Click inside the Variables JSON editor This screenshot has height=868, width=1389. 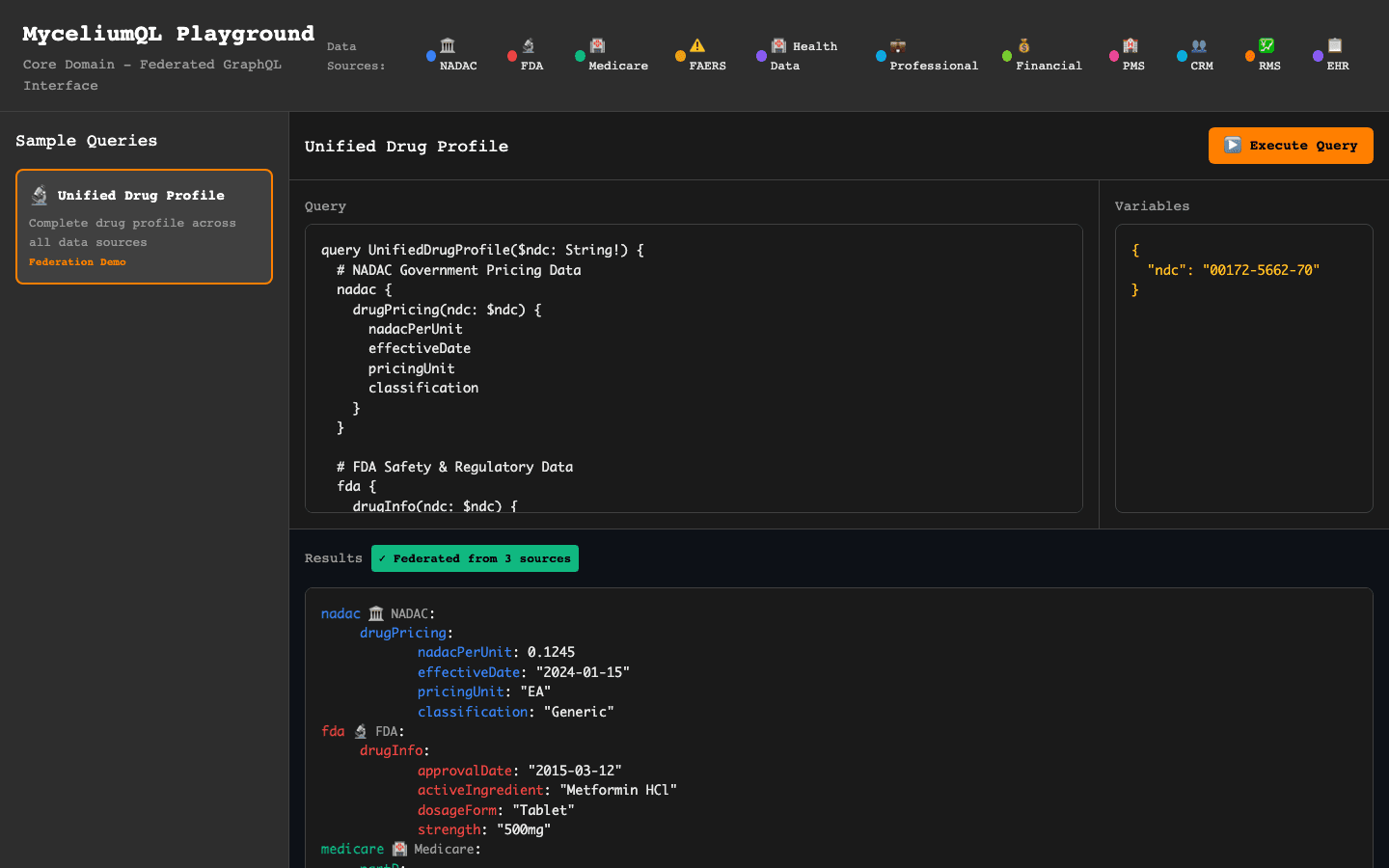pyautogui.click(x=1243, y=368)
